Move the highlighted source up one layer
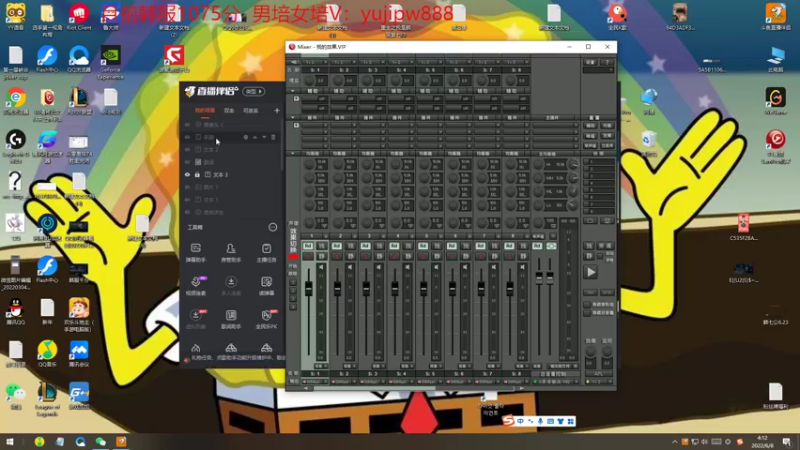Viewport: 800px width, 450px height. click(255, 137)
